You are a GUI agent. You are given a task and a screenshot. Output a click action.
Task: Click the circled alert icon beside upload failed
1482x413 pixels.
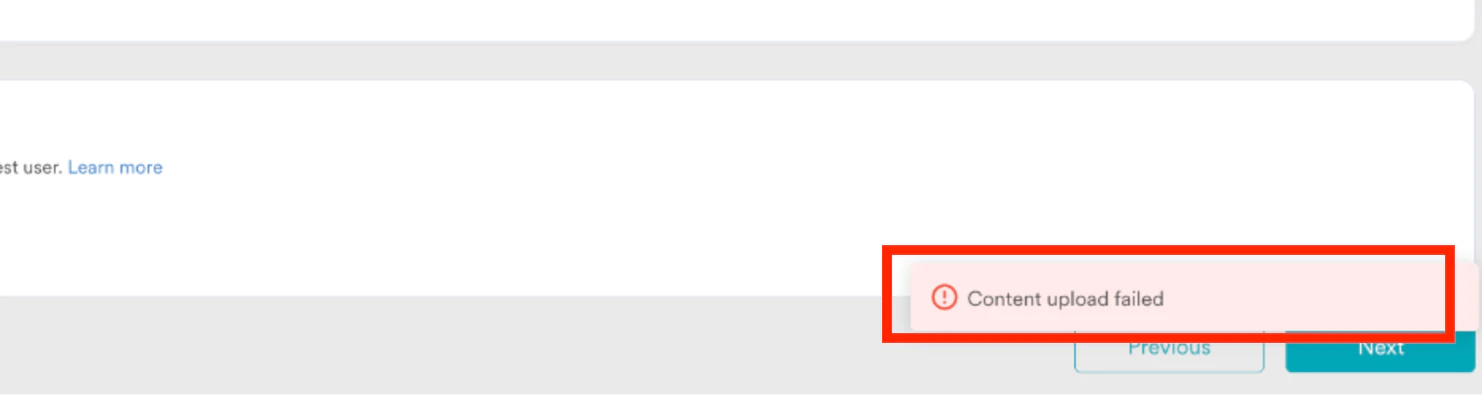coord(944,297)
